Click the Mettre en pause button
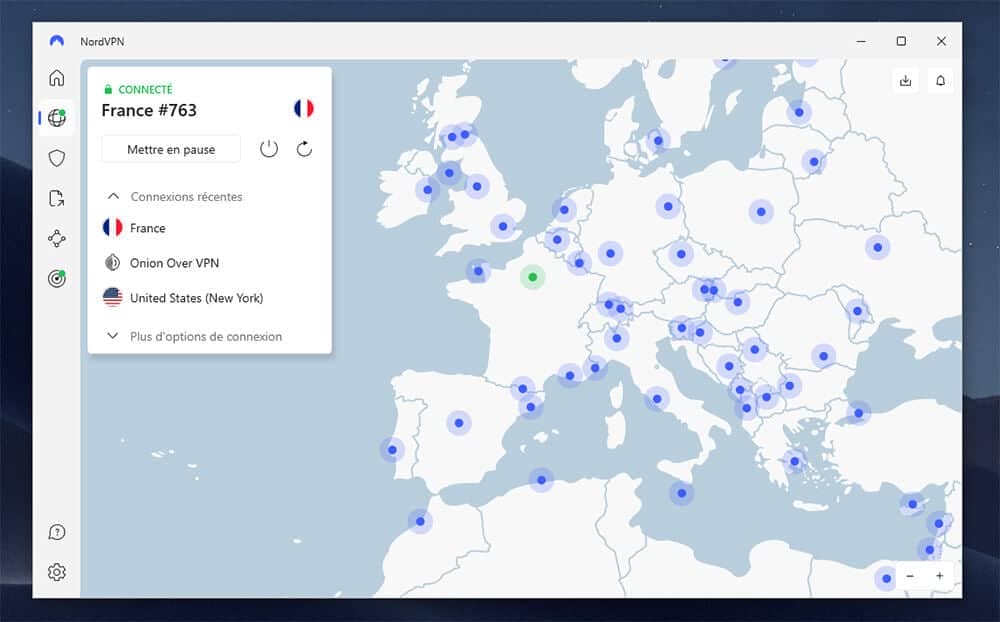The height and width of the screenshot is (622, 1000). pos(171,149)
